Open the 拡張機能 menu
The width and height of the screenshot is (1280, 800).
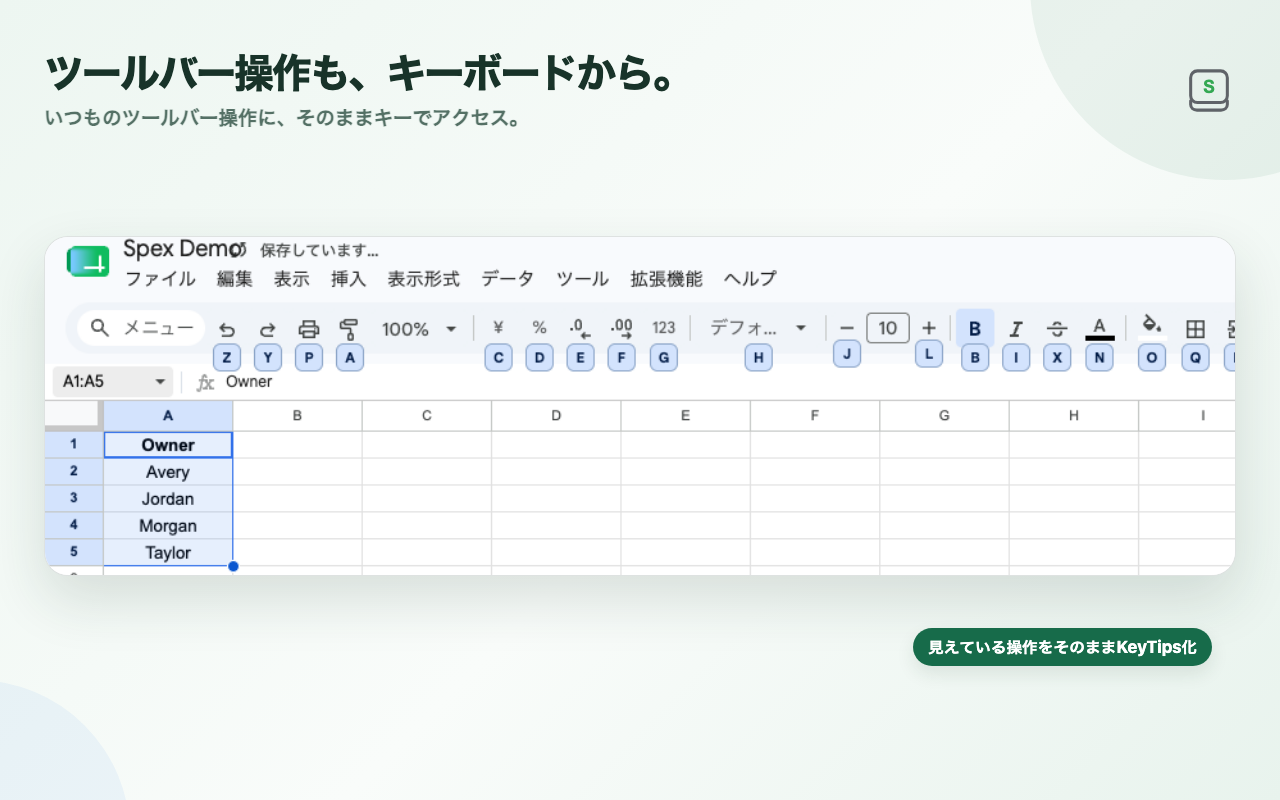click(x=667, y=279)
